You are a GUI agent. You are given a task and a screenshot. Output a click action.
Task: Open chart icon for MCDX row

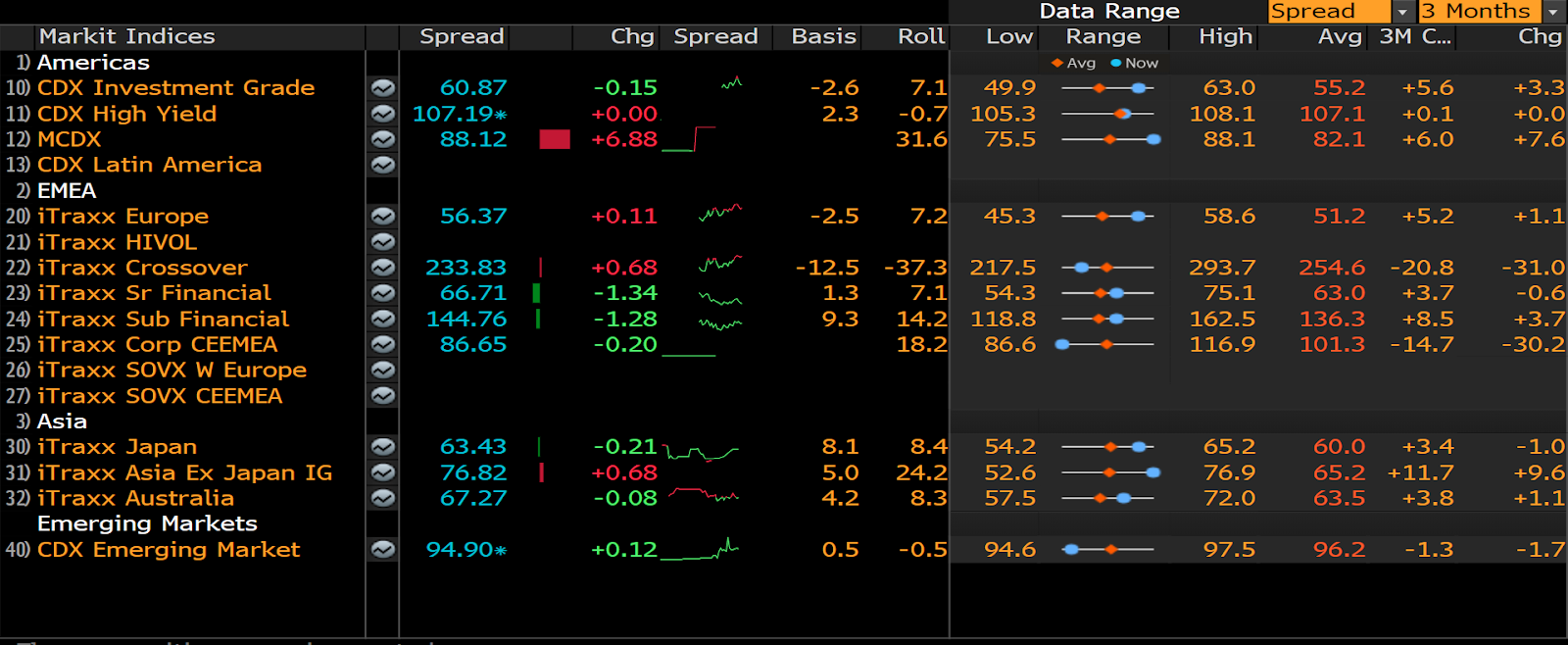pyautogui.click(x=383, y=139)
